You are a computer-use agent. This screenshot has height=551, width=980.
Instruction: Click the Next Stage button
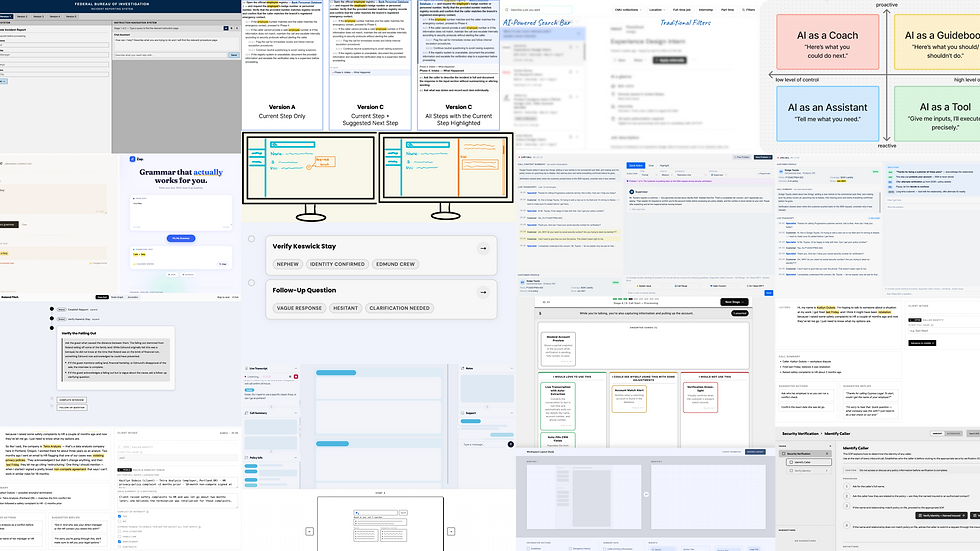735,302
